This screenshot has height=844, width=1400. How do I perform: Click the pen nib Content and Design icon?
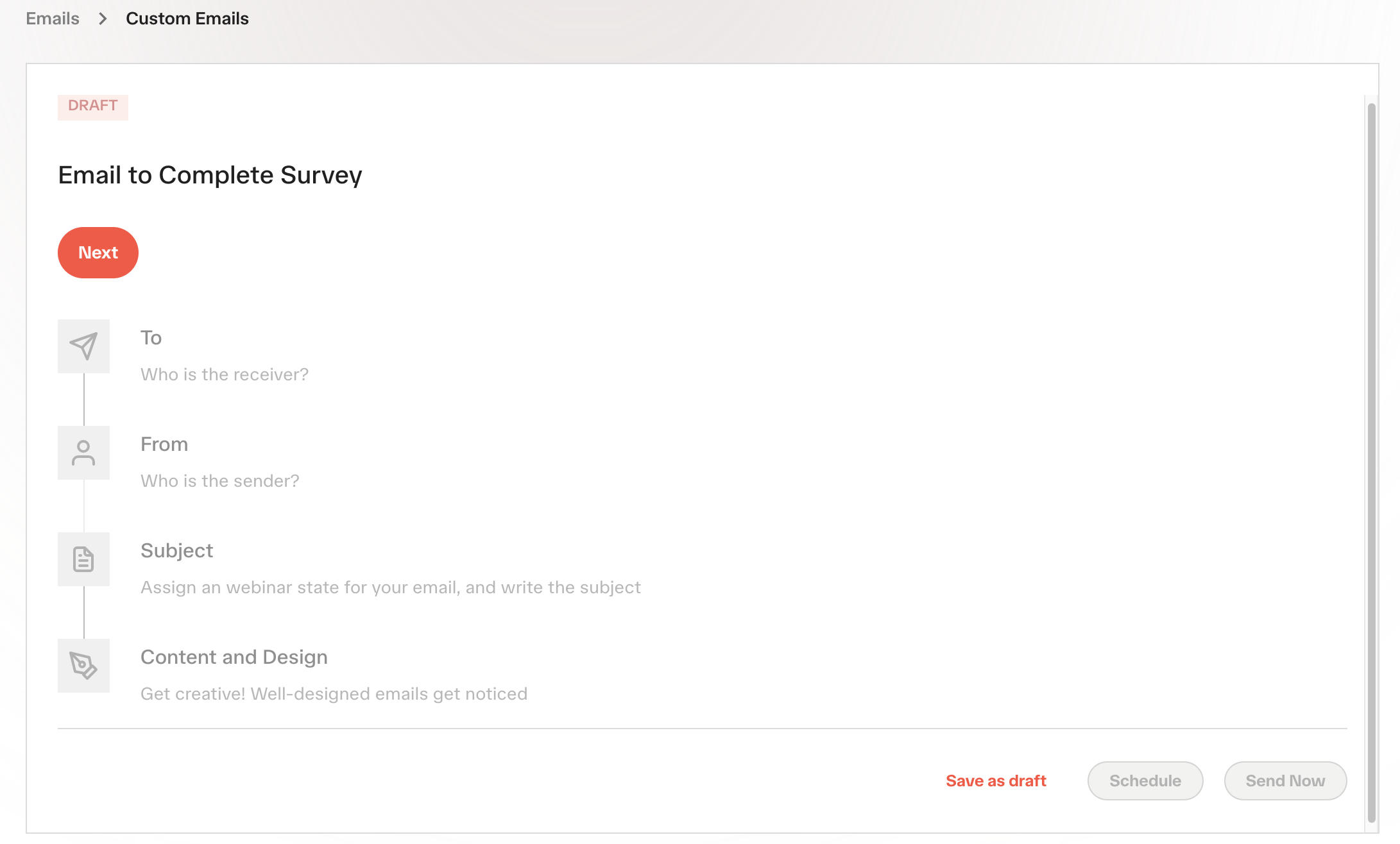(x=83, y=666)
